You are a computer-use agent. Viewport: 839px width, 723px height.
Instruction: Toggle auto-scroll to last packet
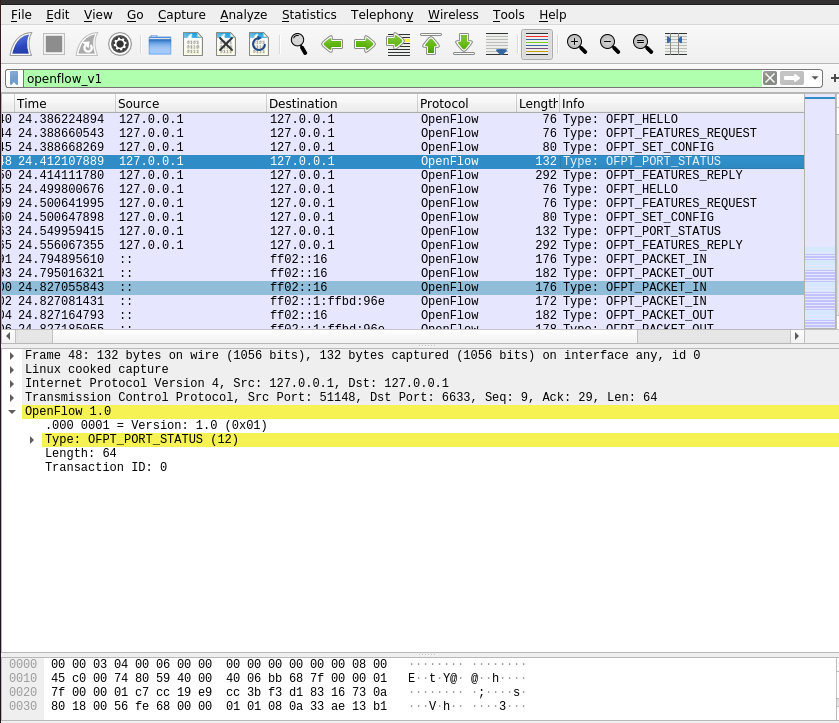point(497,44)
